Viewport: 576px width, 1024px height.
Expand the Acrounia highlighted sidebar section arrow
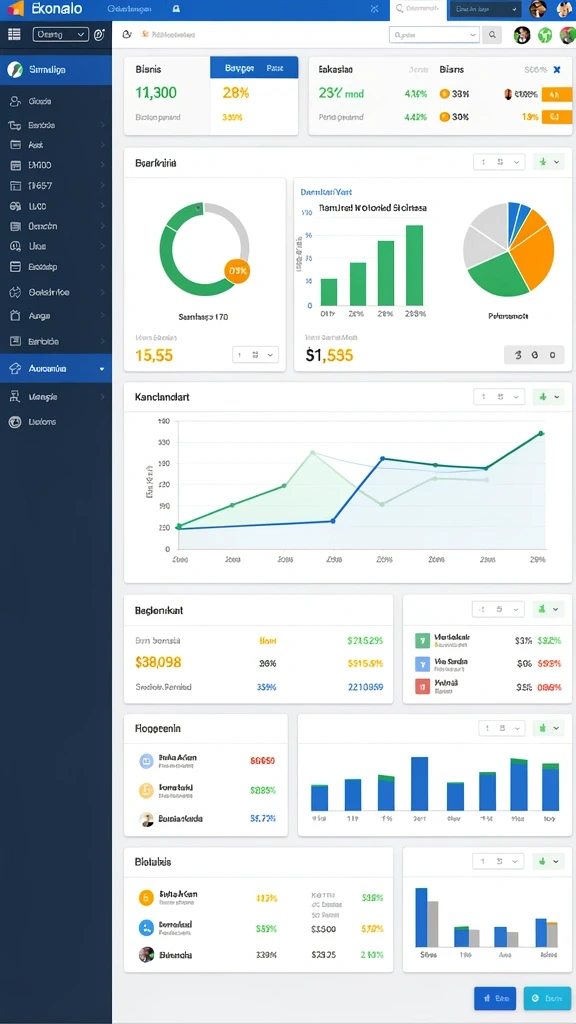(102, 369)
